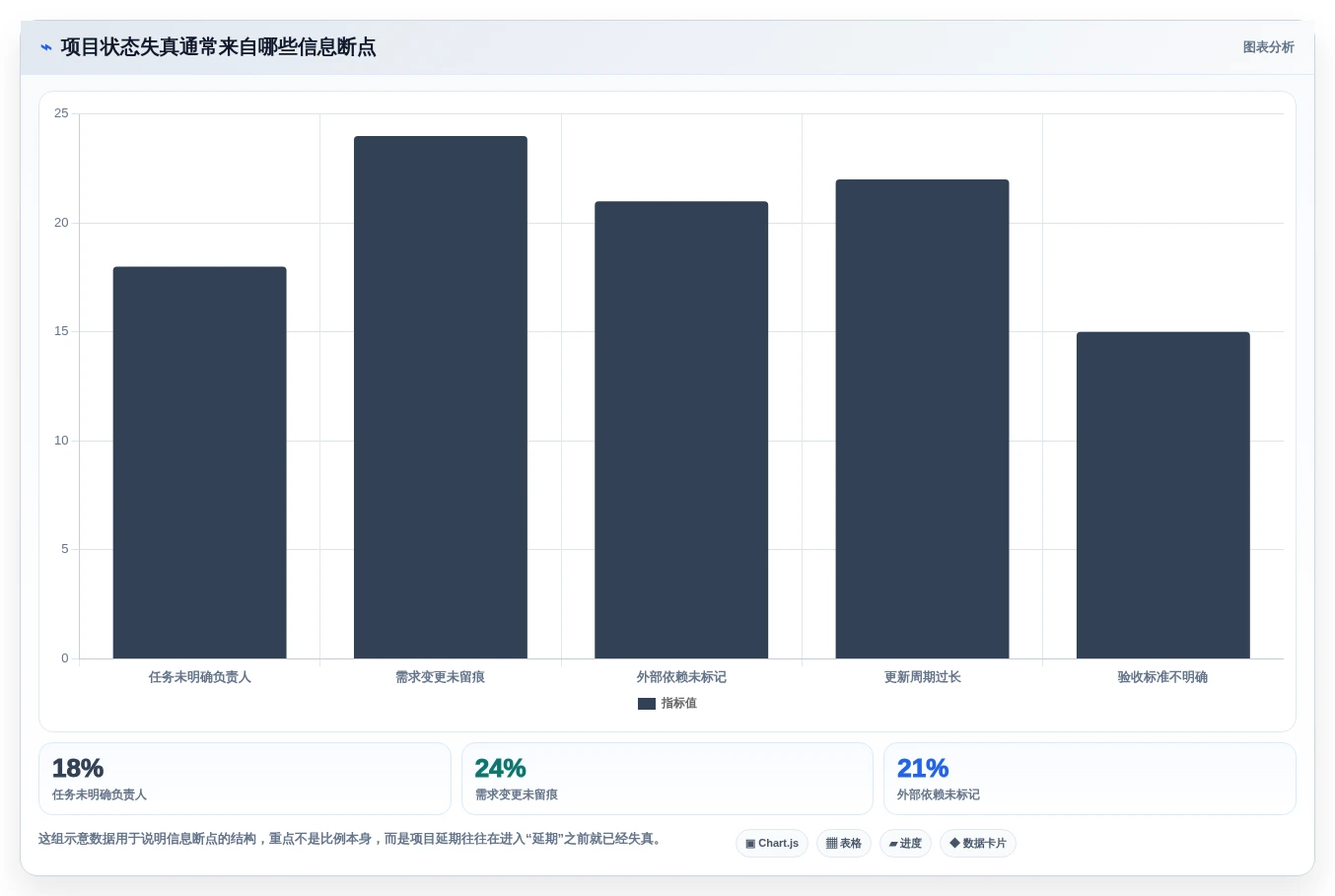Click the 外部依赖未标记 bar in the chart
This screenshot has height=896, width=1335.
pyautogui.click(x=681, y=430)
